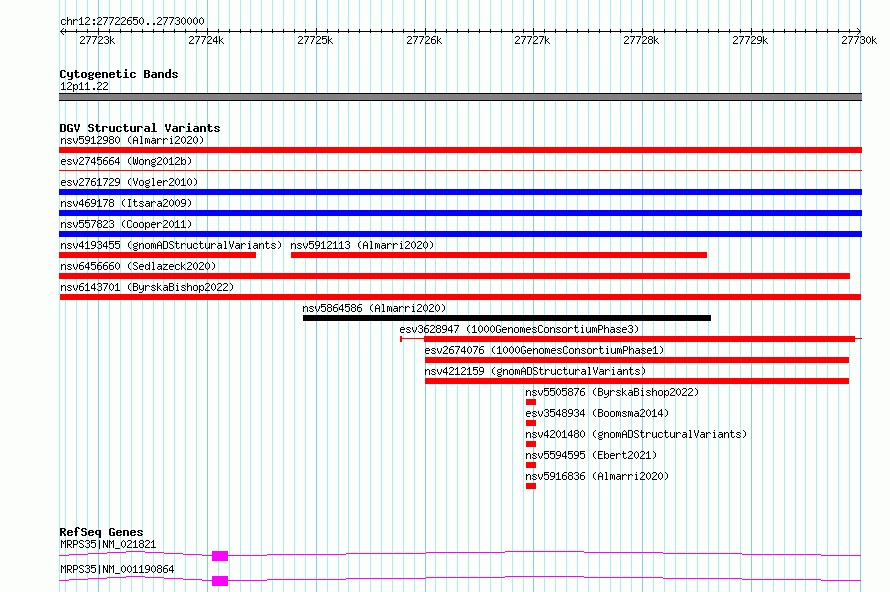Open nsv4193455 (gnomADStructuralVariants) label
This screenshot has width=890, height=592.
[x=171, y=245]
